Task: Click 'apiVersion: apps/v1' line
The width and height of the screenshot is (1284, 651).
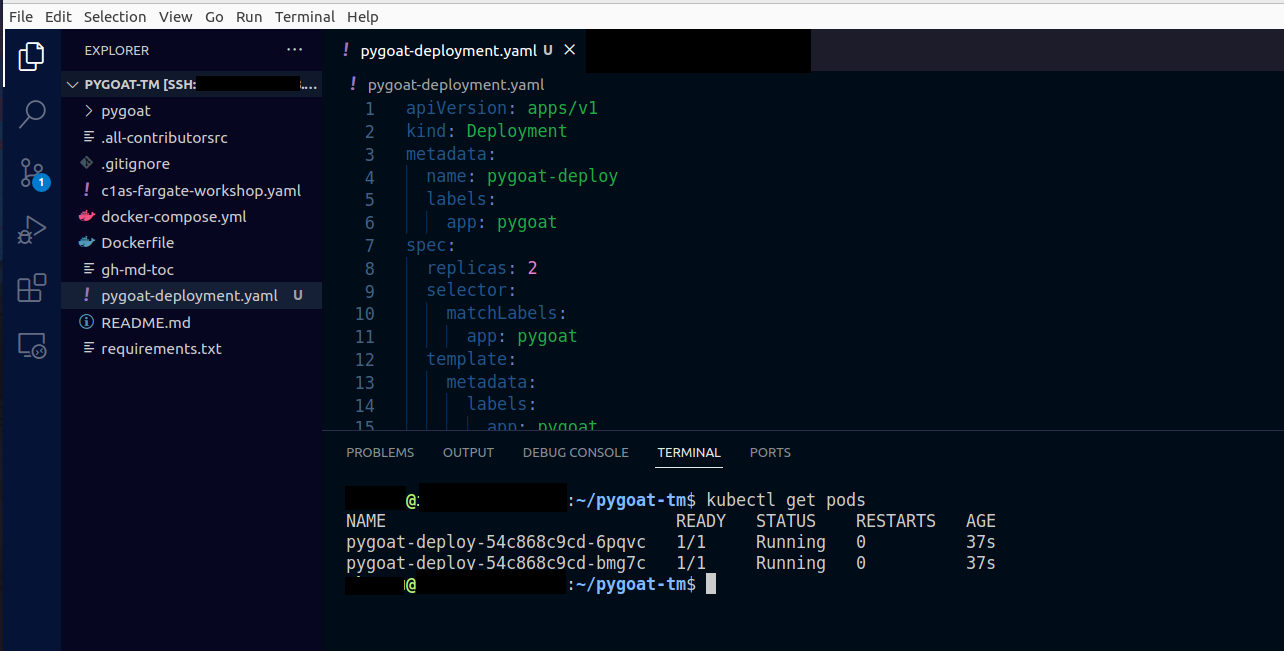Action: tap(501, 108)
